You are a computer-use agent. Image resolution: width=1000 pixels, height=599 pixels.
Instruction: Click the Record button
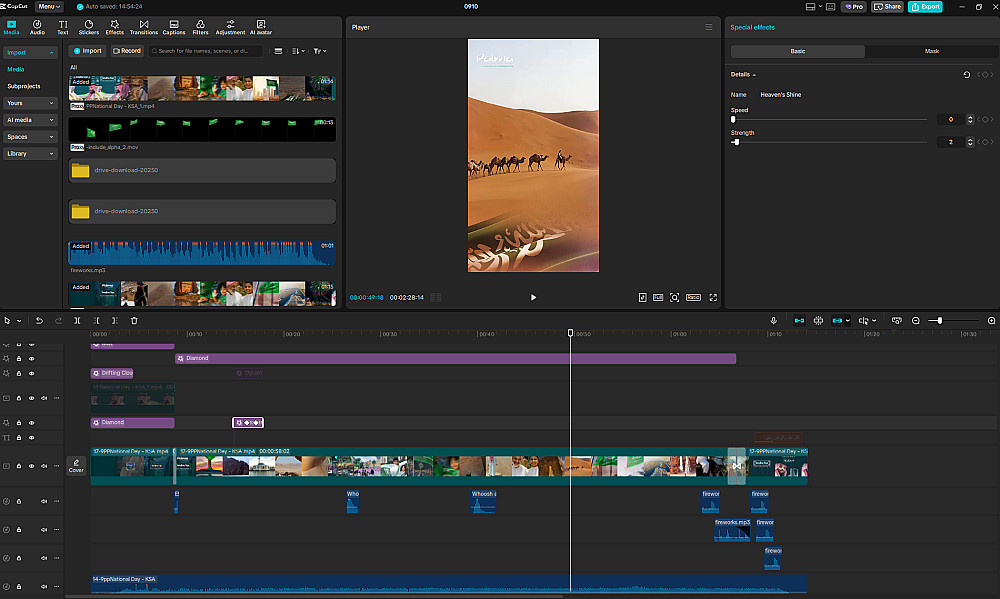point(127,51)
